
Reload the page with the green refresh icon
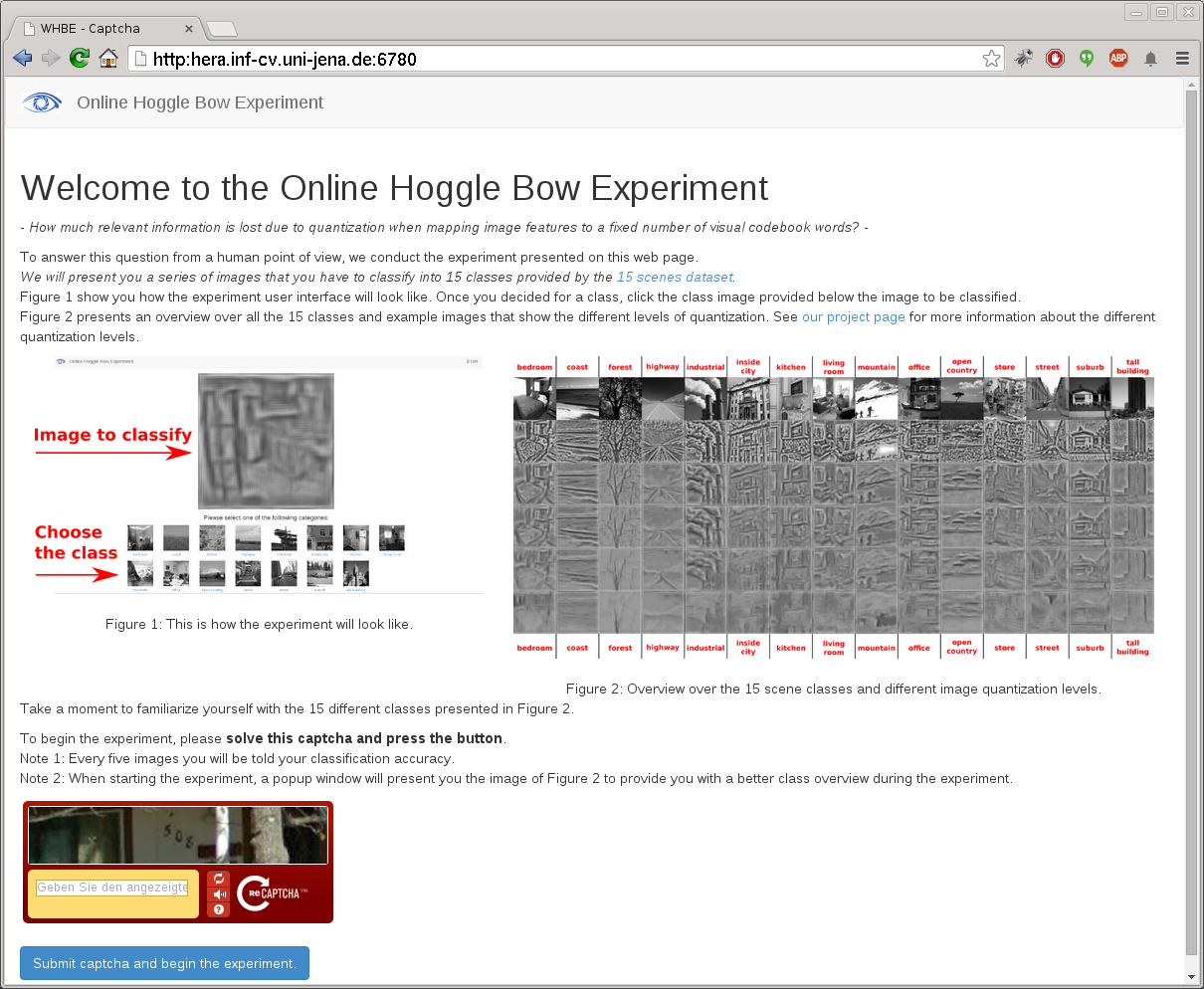pyautogui.click(x=80, y=59)
